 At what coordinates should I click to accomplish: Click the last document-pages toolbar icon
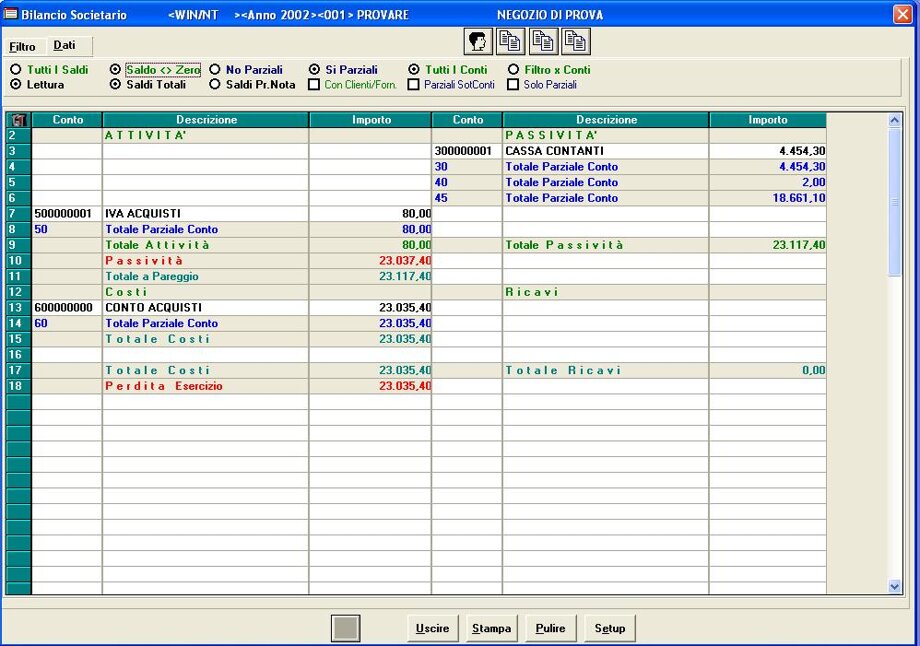click(x=575, y=41)
